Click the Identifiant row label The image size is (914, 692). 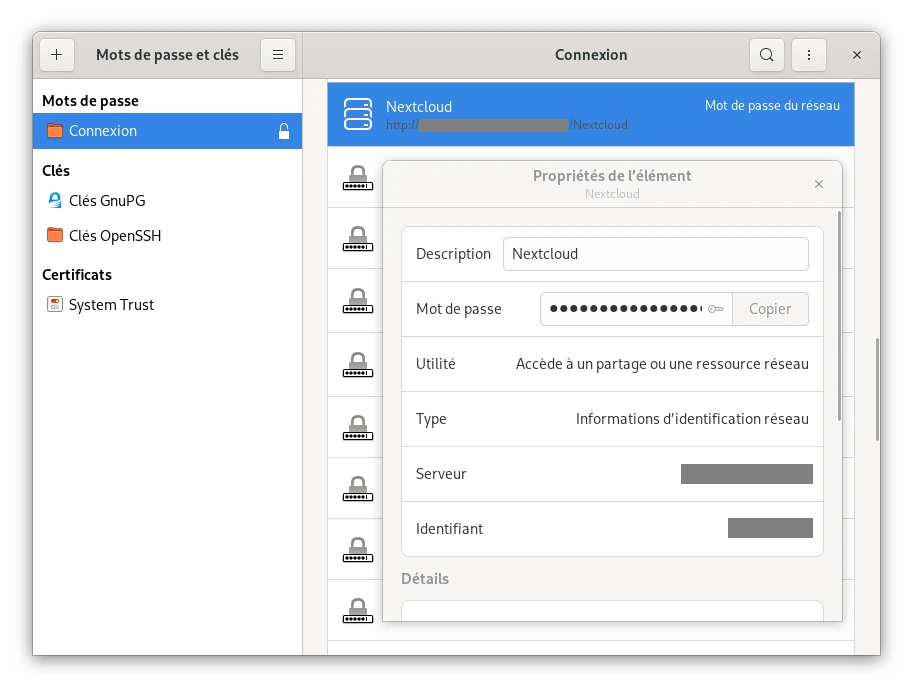click(x=449, y=529)
